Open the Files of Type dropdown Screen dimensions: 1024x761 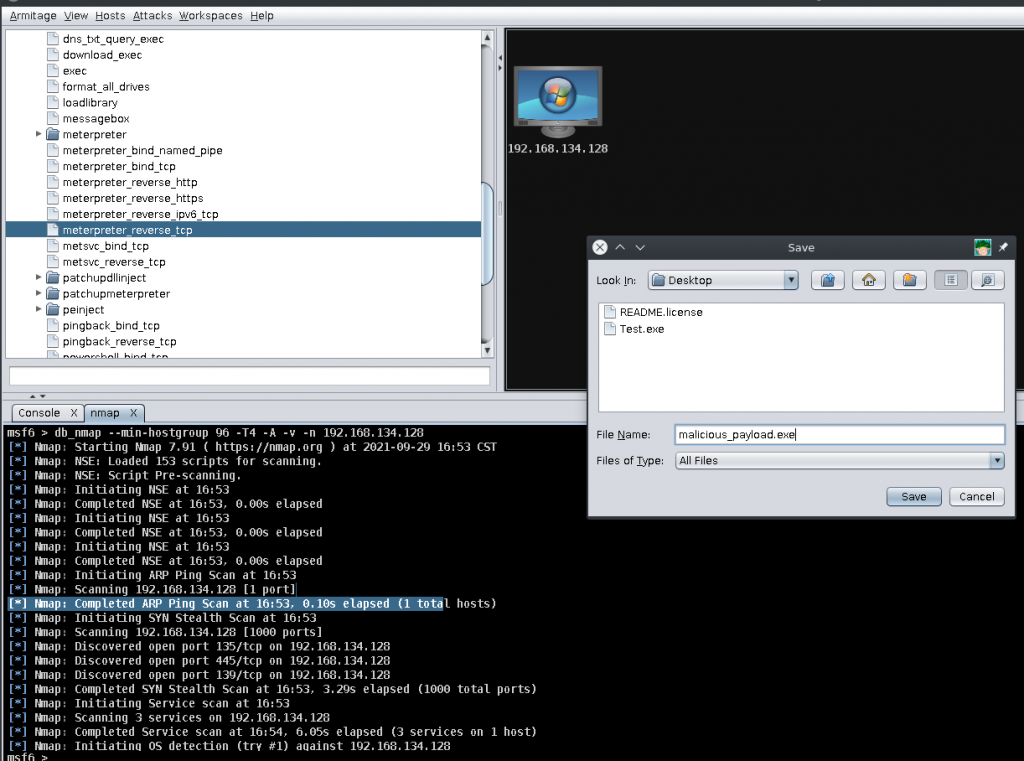[x=839, y=461]
